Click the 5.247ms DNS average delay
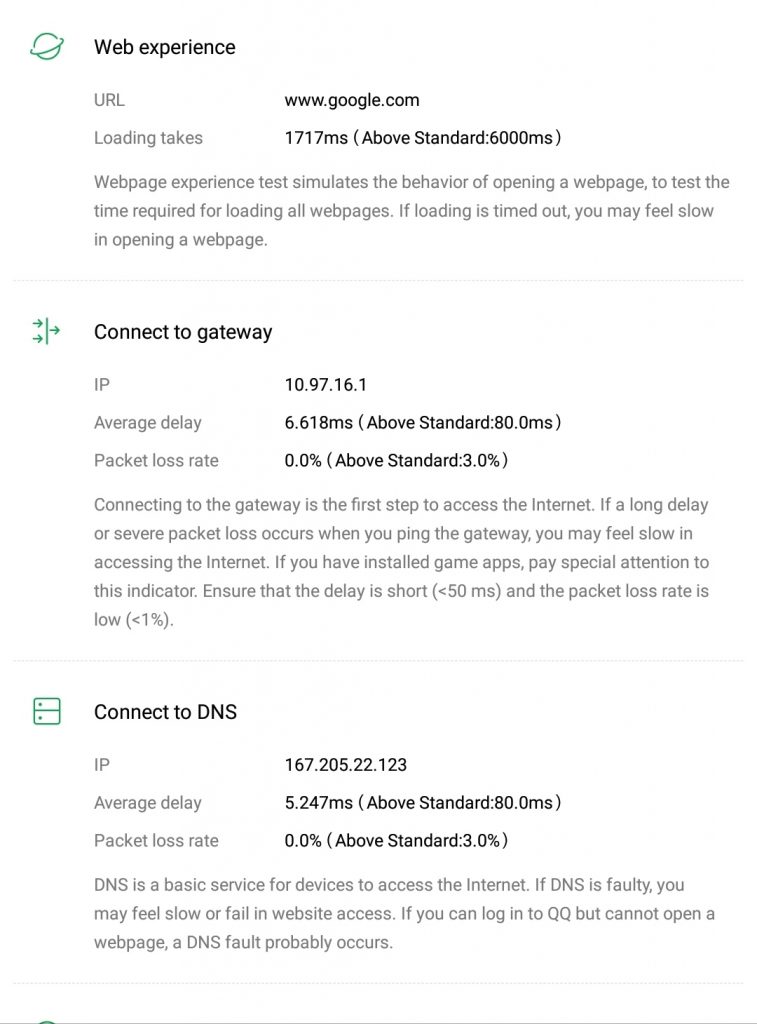This screenshot has width=757, height=1024. click(318, 803)
